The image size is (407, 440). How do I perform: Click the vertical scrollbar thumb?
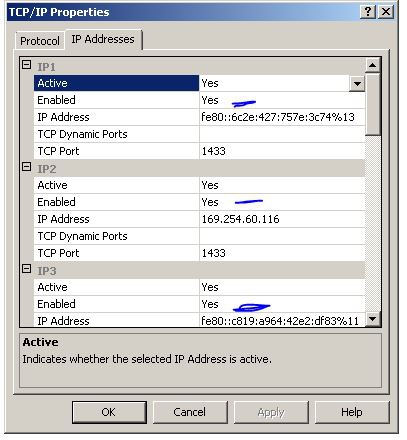tap(373, 104)
